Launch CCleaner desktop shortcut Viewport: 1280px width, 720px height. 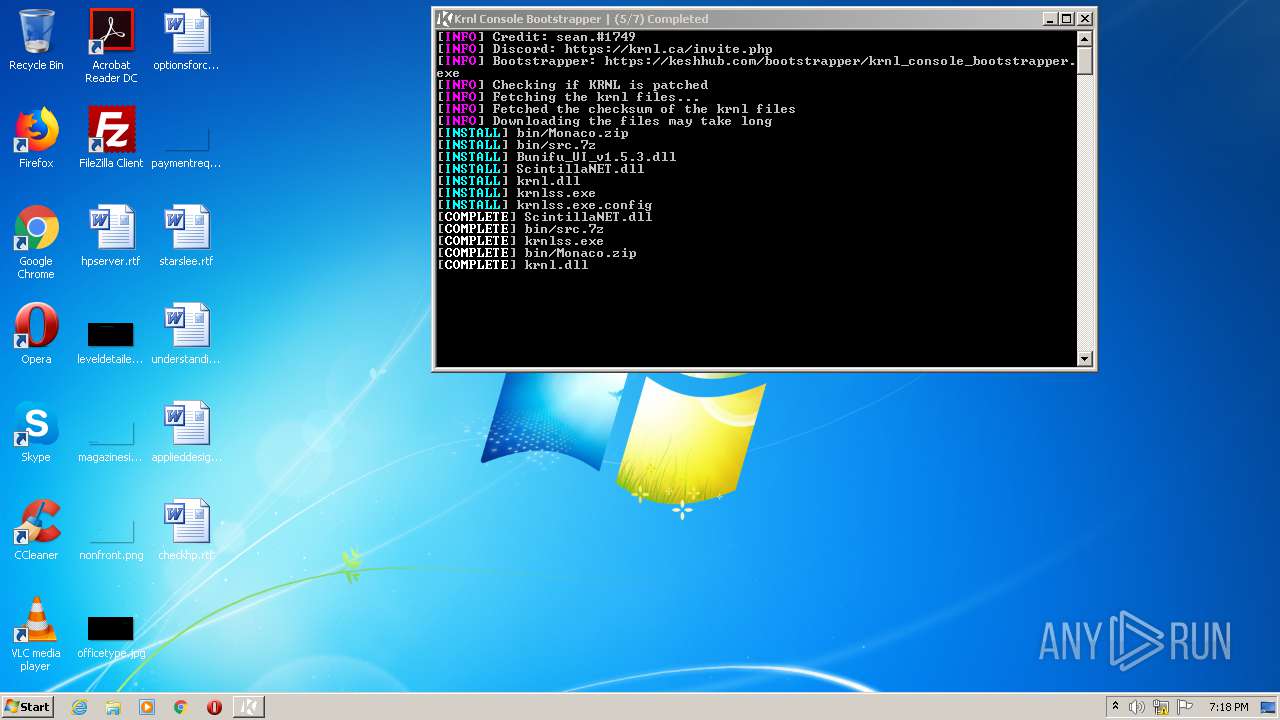[x=36, y=531]
